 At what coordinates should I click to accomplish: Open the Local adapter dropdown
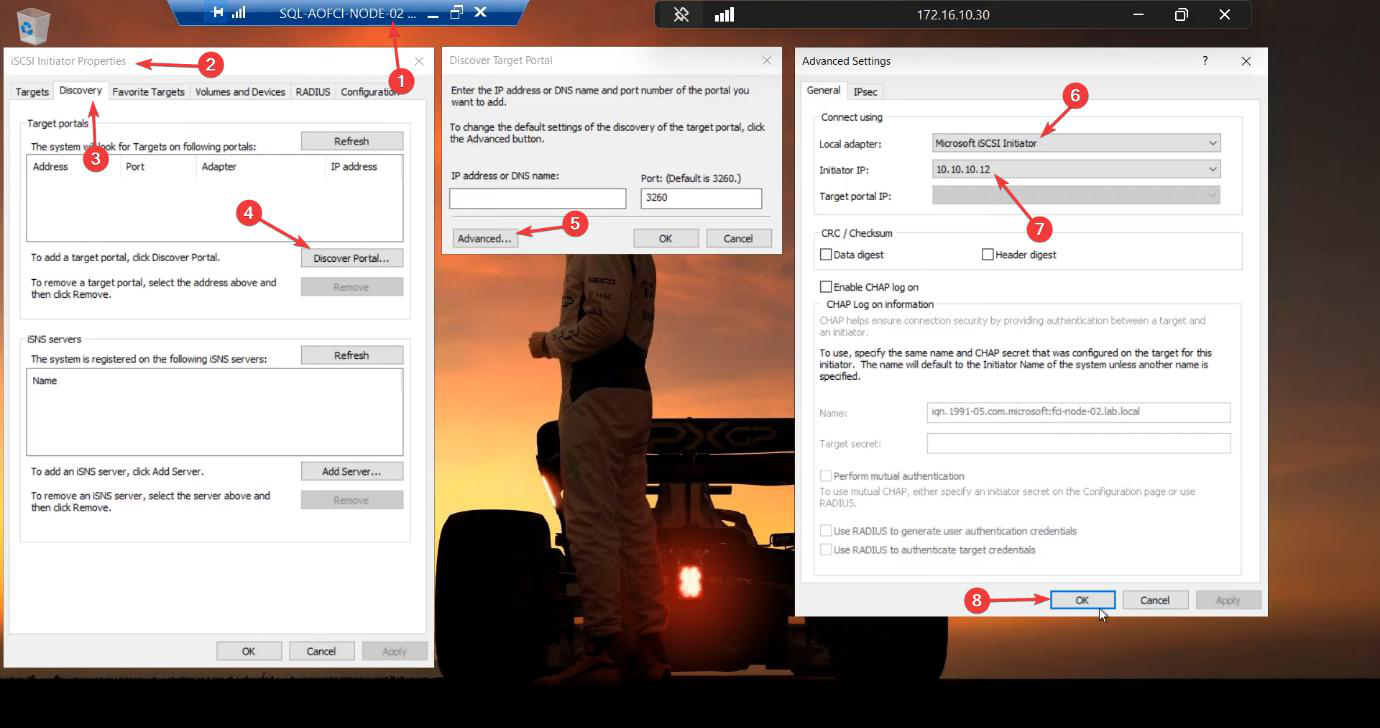coord(1076,143)
